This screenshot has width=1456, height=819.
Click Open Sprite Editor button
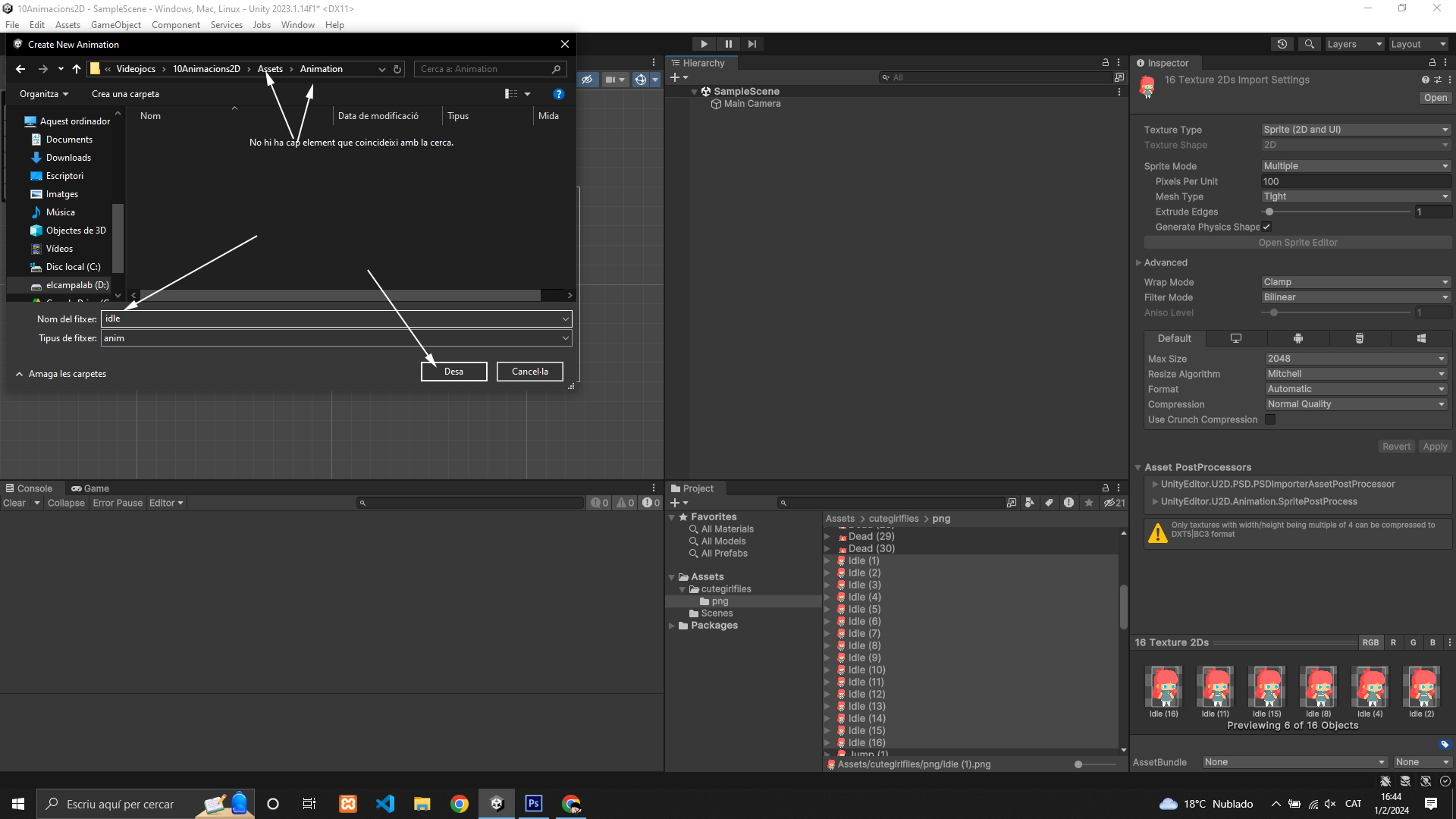coord(1298,243)
